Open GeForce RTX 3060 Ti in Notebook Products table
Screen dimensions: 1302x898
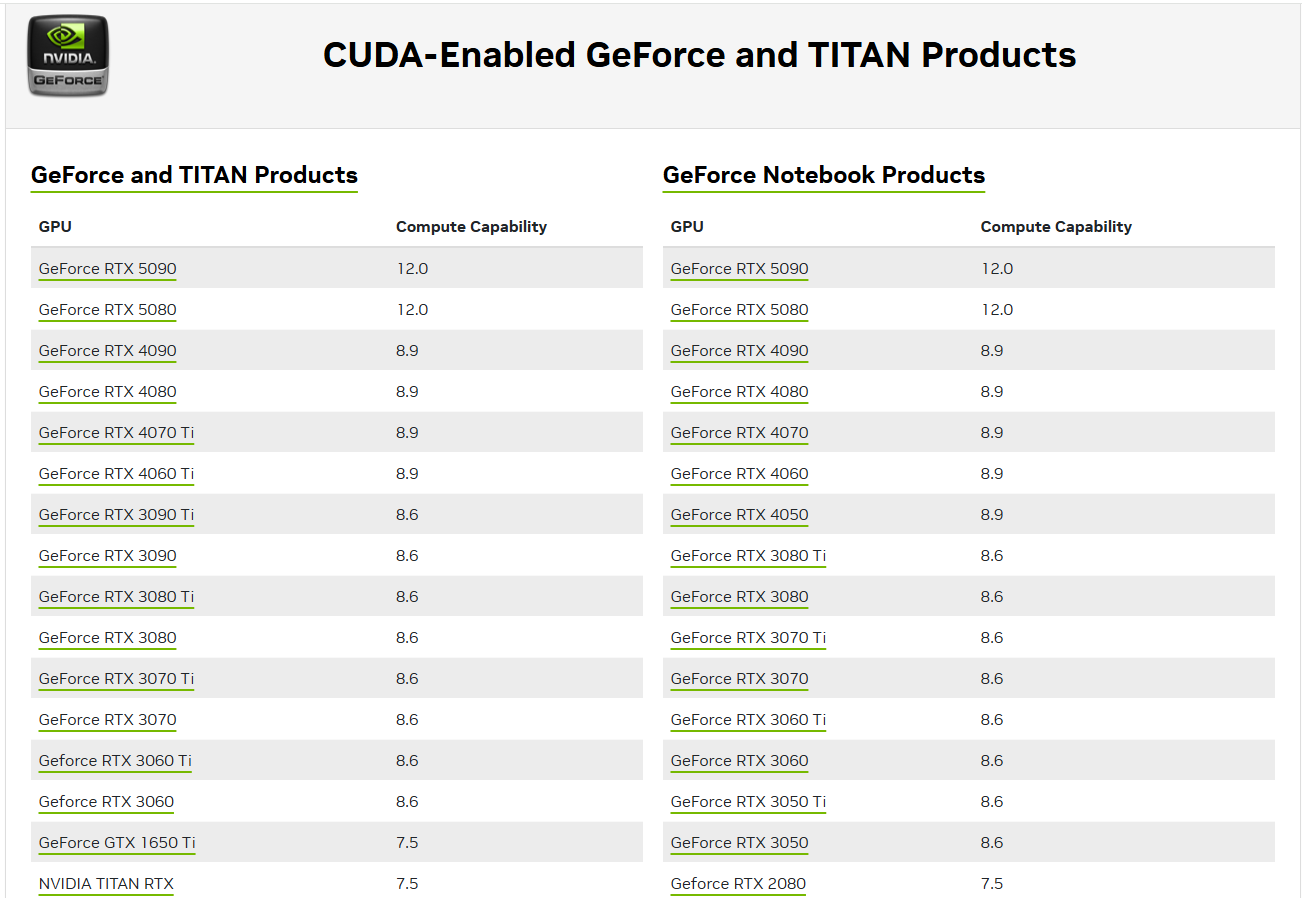click(748, 719)
